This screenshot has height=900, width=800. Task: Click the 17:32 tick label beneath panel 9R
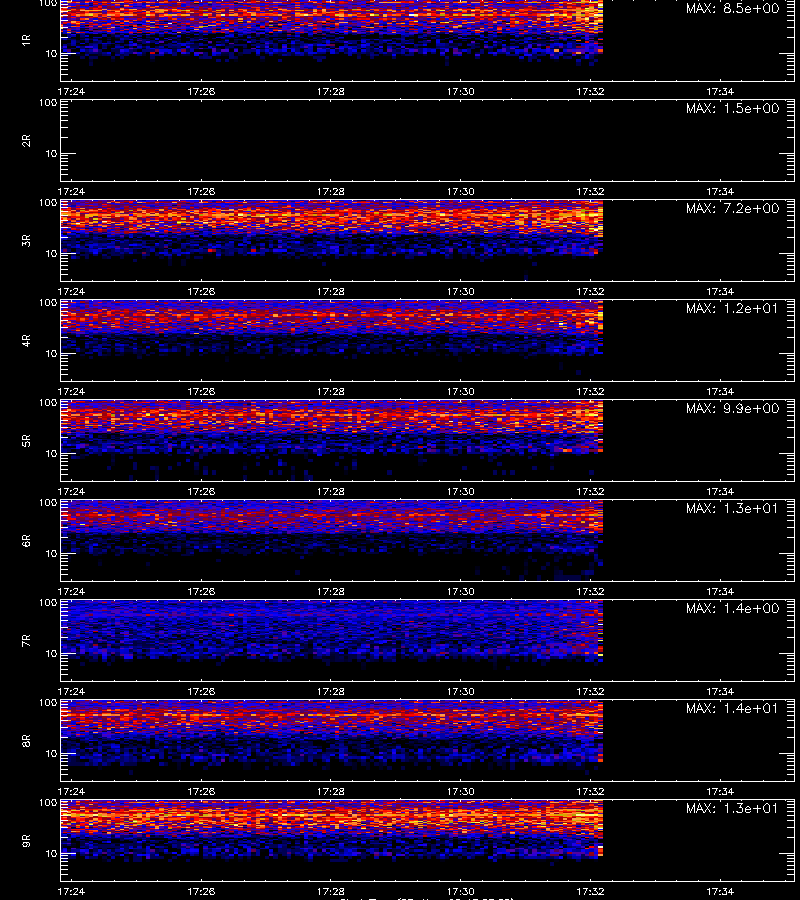click(590, 891)
